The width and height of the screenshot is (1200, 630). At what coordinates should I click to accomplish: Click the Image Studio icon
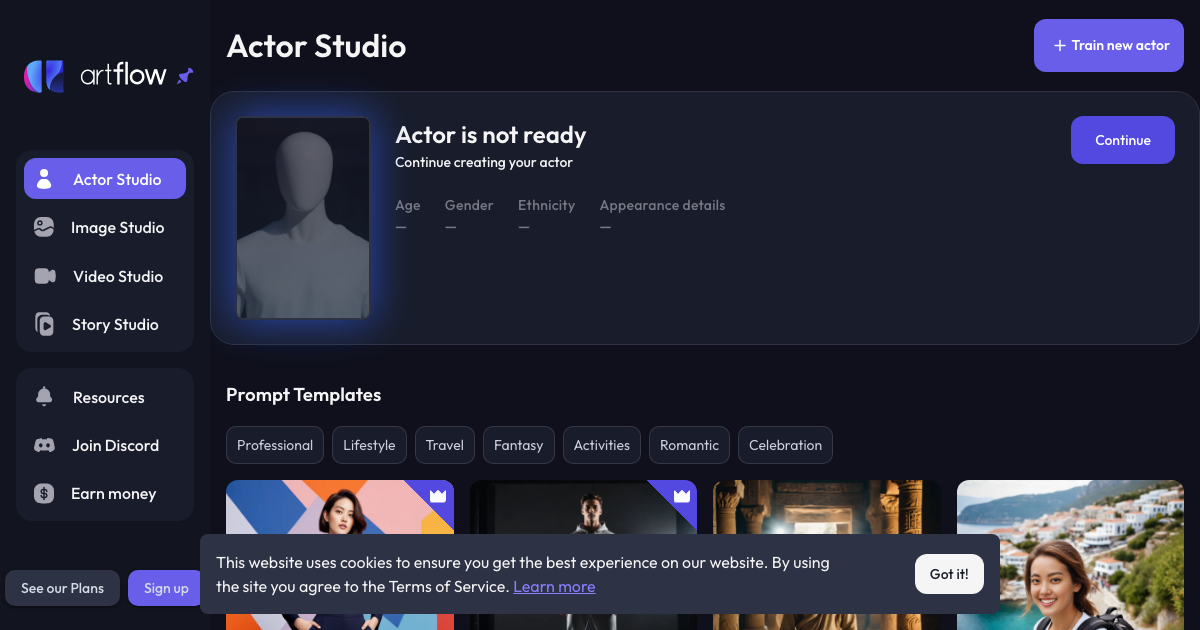click(44, 228)
